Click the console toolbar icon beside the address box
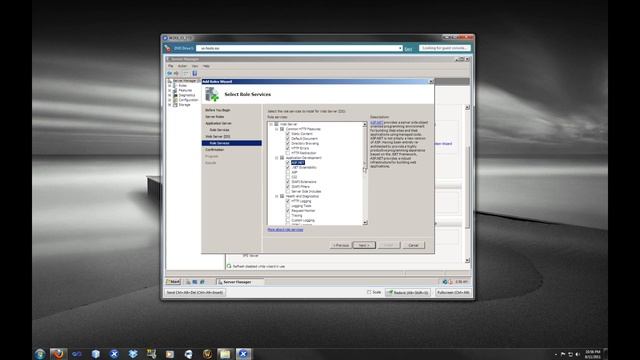 click(167, 48)
